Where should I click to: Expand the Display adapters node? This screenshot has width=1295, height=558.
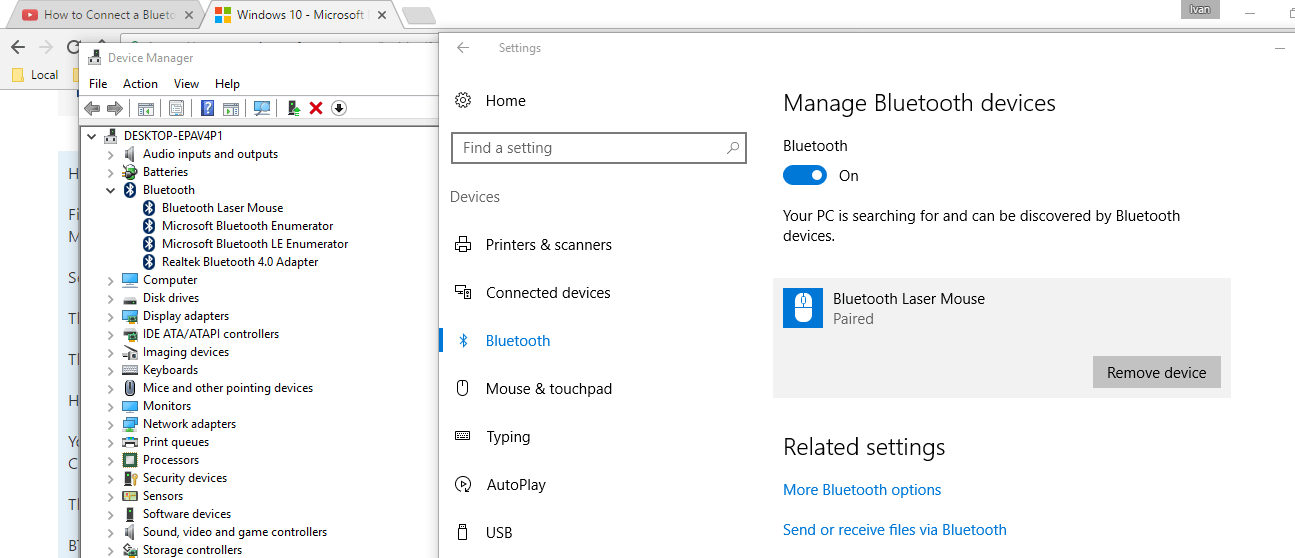pyautogui.click(x=111, y=316)
